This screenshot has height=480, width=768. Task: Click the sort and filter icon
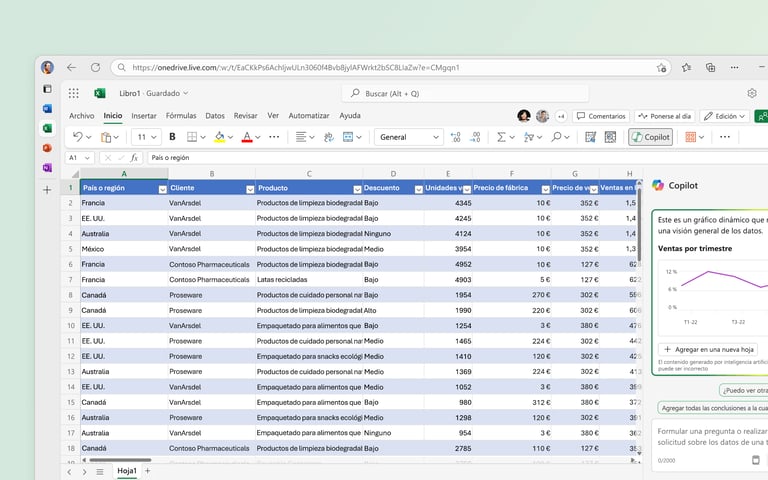point(528,137)
